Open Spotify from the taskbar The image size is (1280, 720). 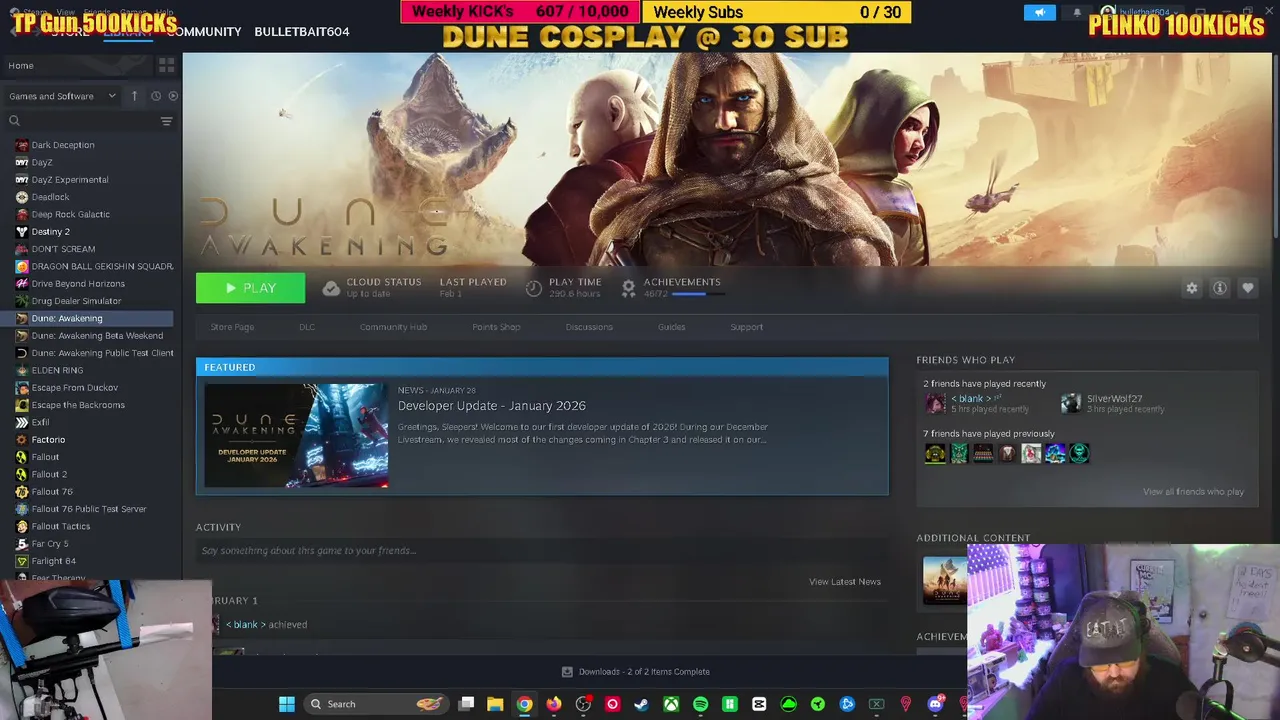coord(700,704)
